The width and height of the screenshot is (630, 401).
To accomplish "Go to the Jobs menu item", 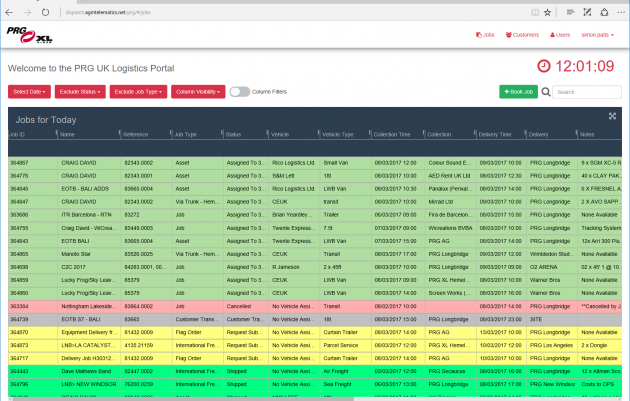I will 485,34.
